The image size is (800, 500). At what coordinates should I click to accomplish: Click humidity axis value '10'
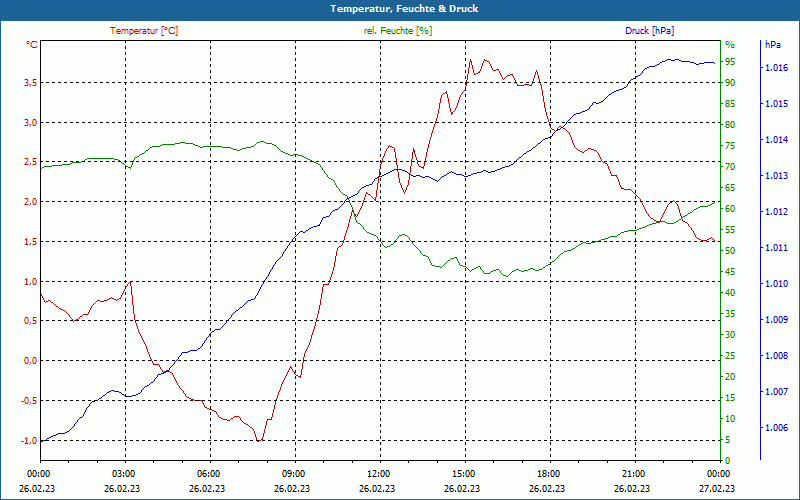click(730, 419)
